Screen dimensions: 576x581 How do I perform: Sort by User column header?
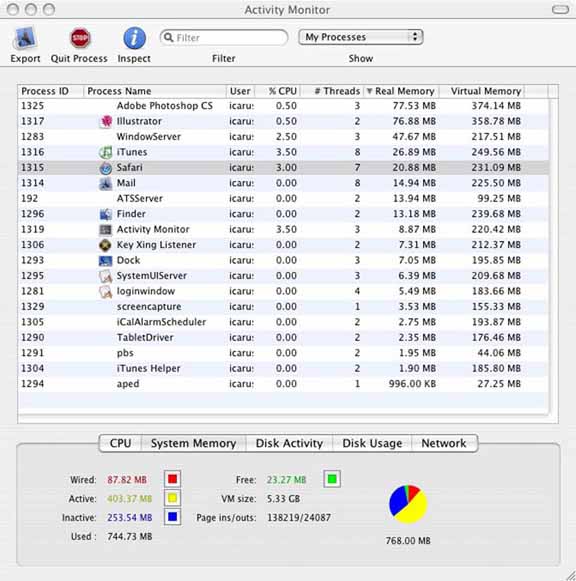point(240,91)
